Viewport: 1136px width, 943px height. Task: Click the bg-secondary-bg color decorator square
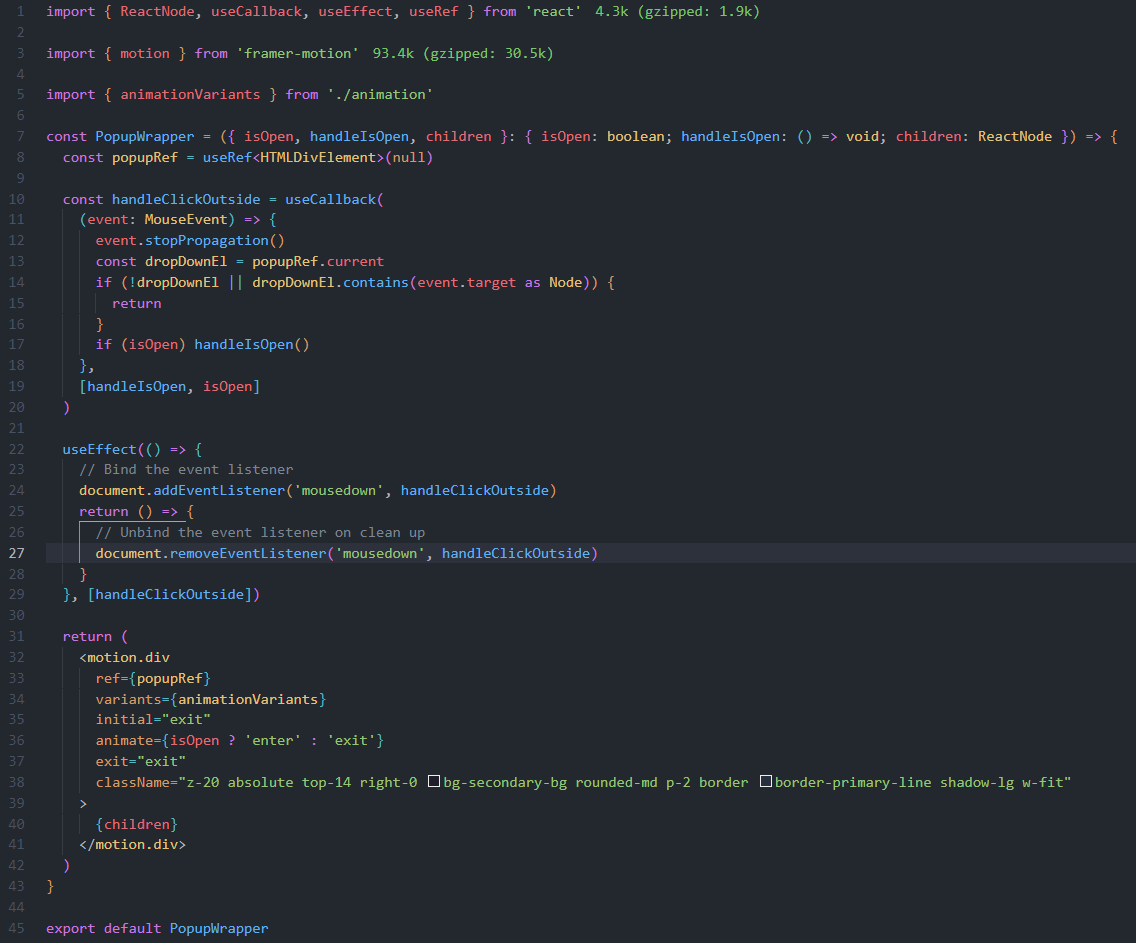[x=434, y=782]
